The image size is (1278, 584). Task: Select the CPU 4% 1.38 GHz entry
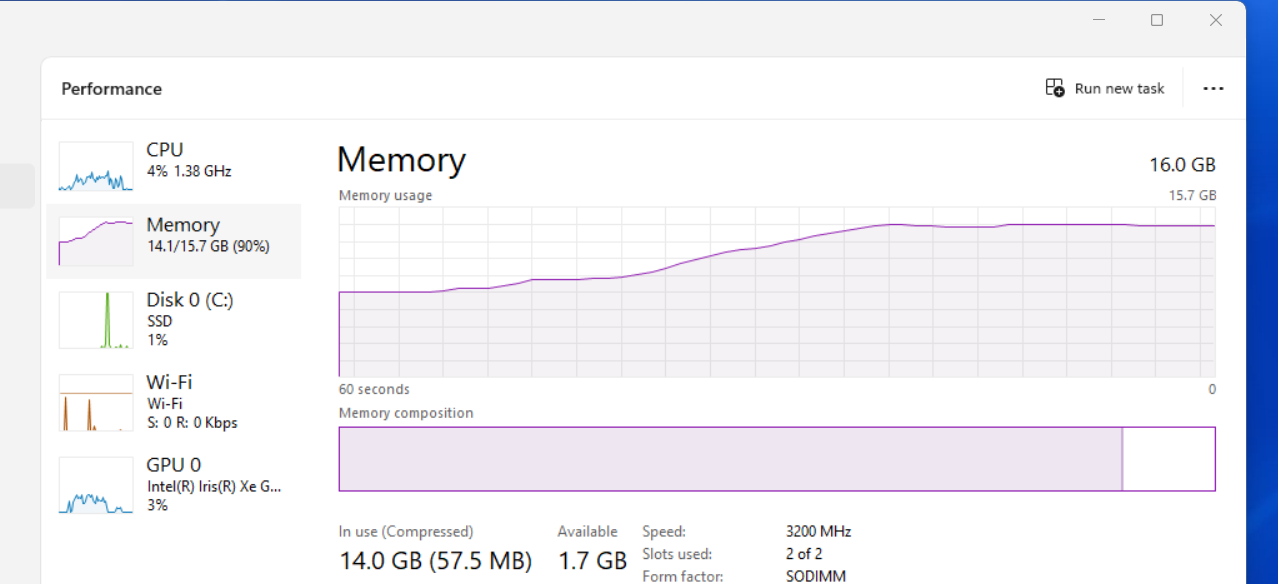189,160
